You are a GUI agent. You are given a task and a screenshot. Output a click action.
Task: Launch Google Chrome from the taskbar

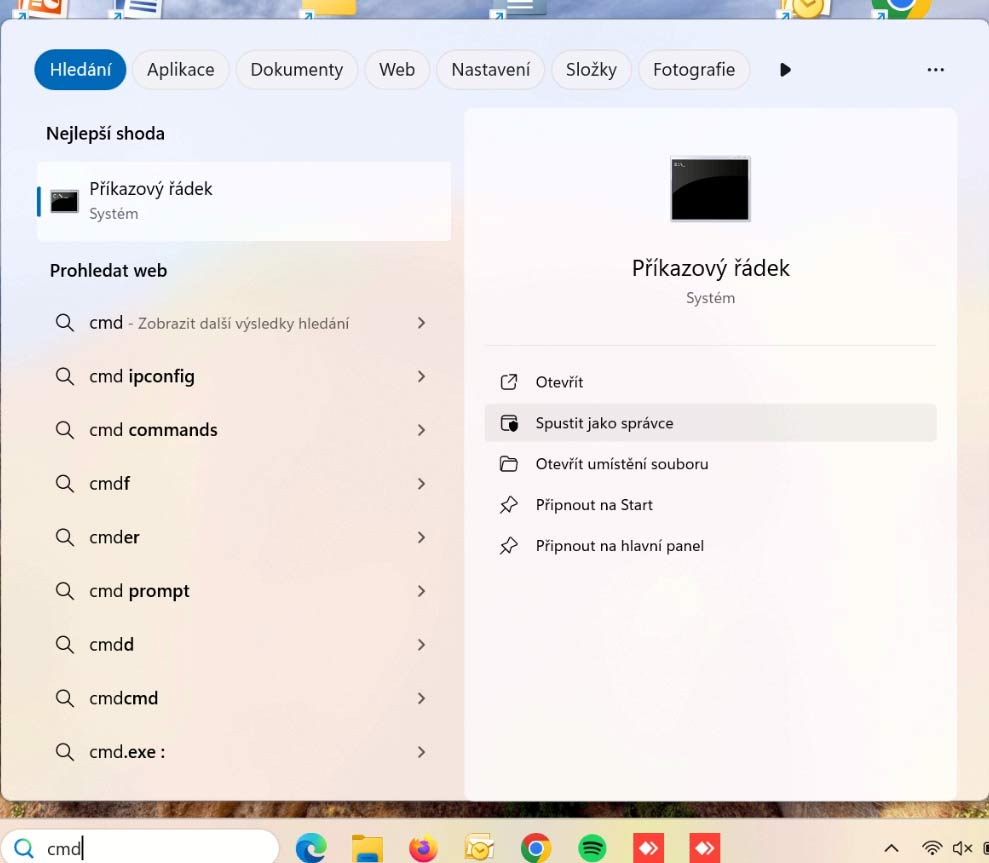pos(535,848)
